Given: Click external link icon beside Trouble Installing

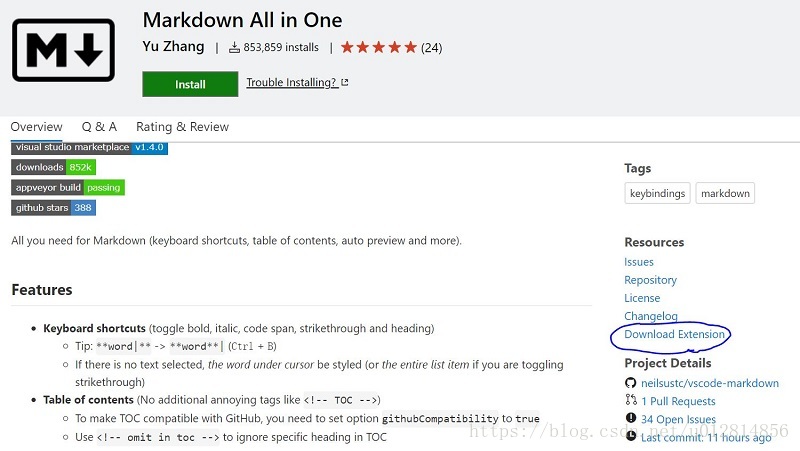Looking at the screenshot, I should [345, 83].
